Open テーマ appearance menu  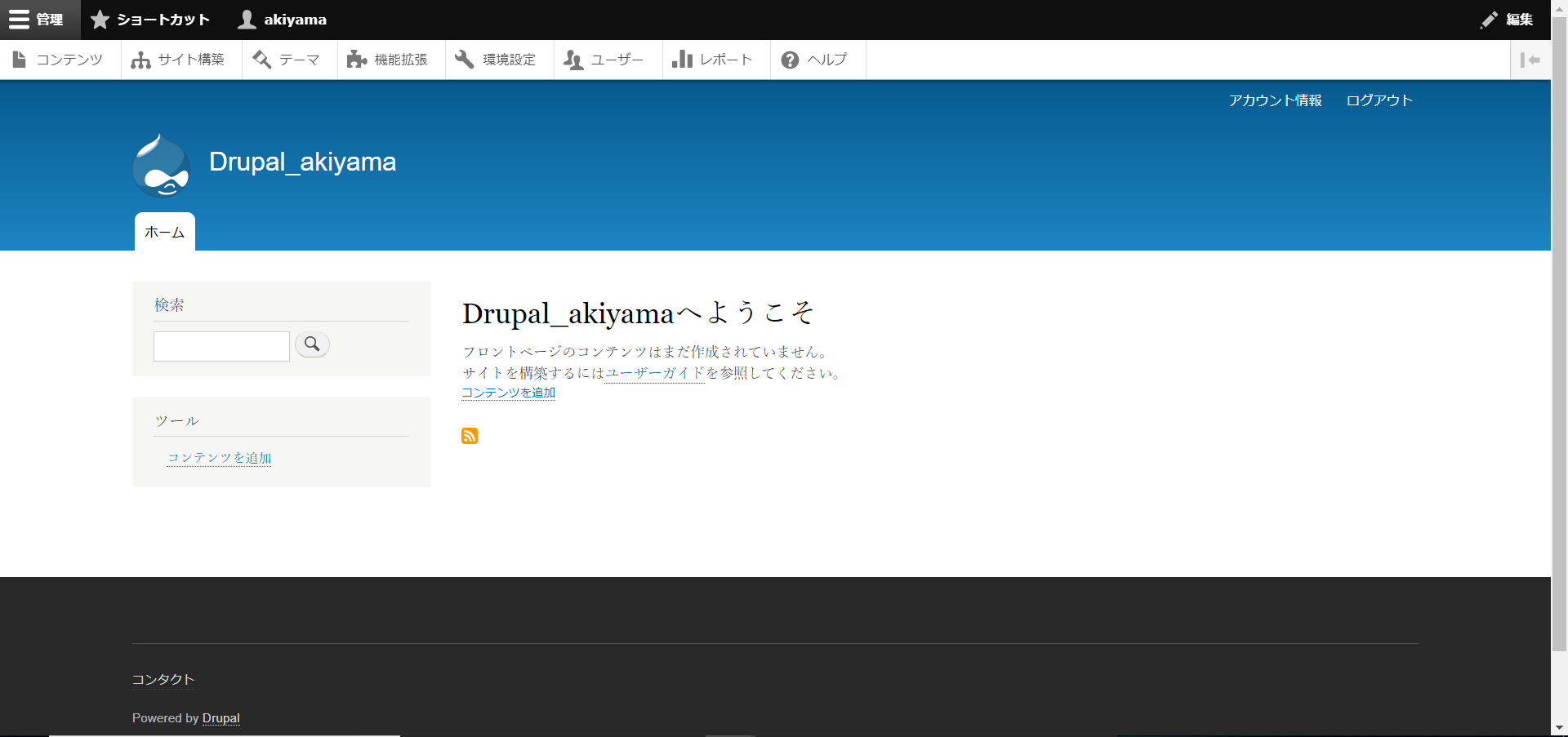(x=287, y=60)
